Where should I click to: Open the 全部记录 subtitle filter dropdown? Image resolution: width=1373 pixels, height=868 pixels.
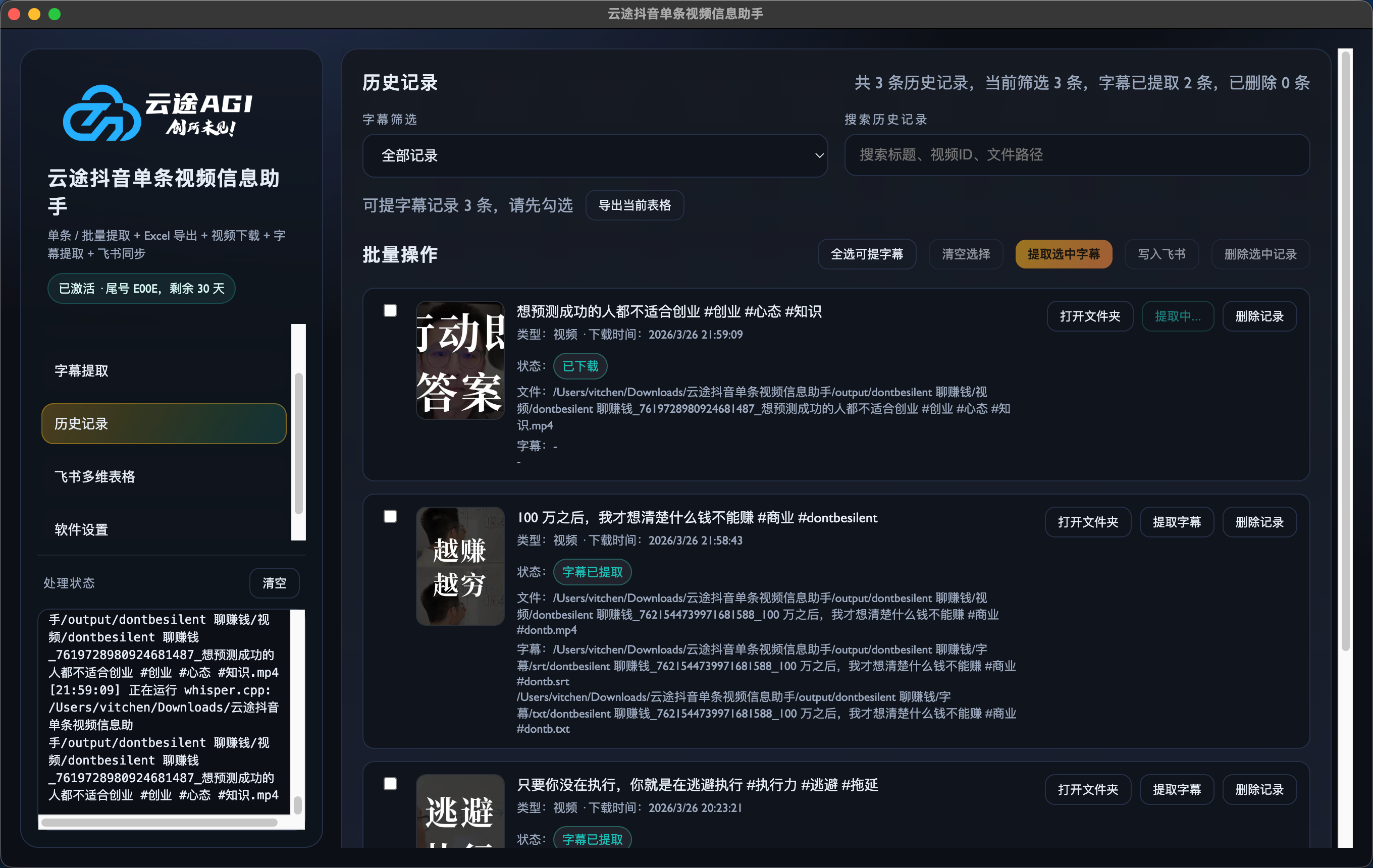tap(595, 155)
